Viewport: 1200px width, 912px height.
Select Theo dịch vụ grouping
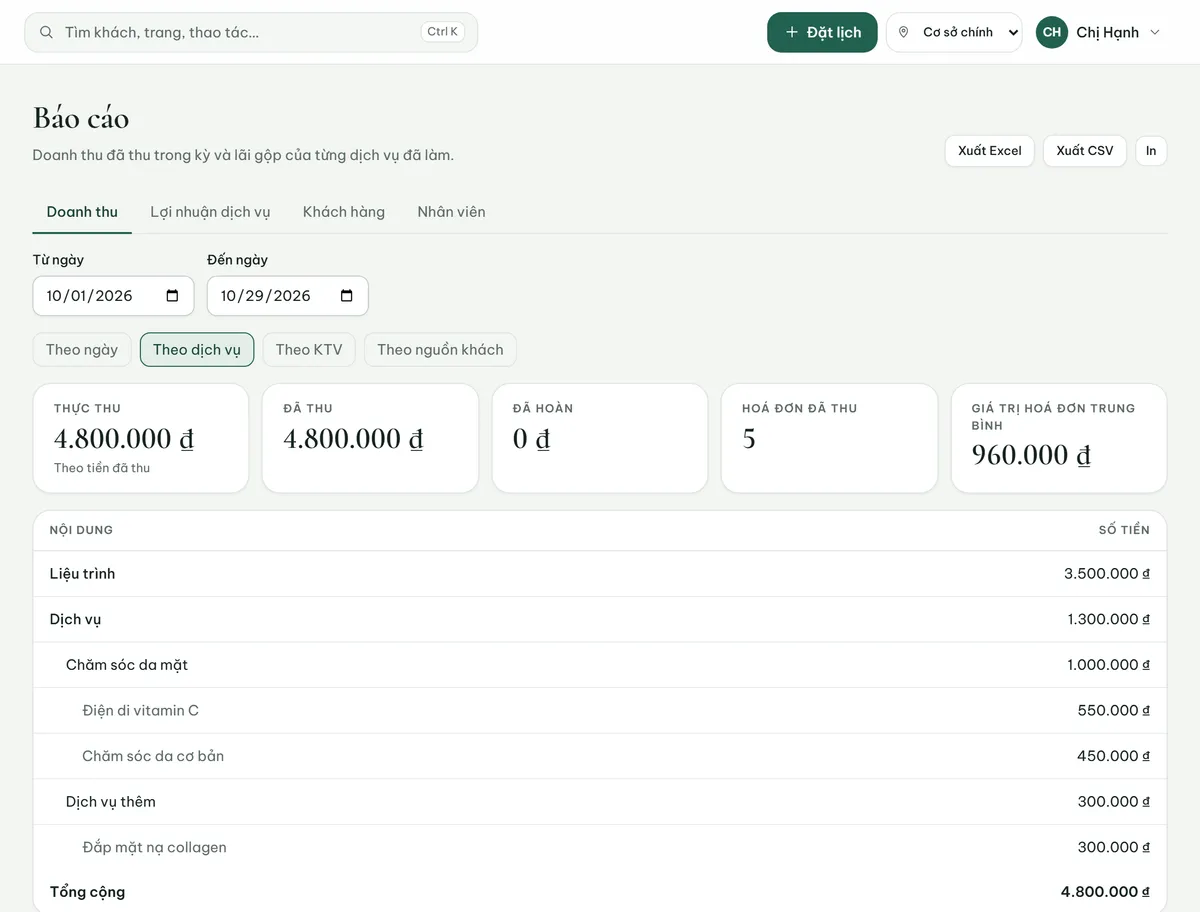point(197,349)
